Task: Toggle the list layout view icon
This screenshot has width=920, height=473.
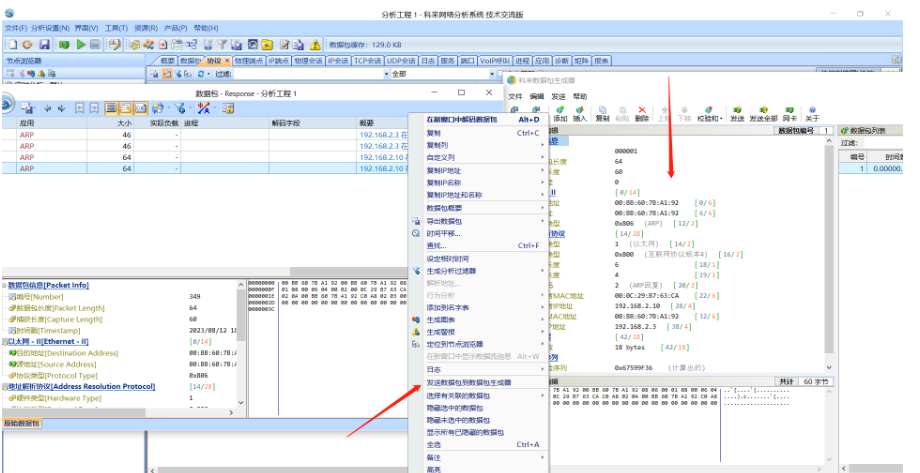Action: [111, 108]
